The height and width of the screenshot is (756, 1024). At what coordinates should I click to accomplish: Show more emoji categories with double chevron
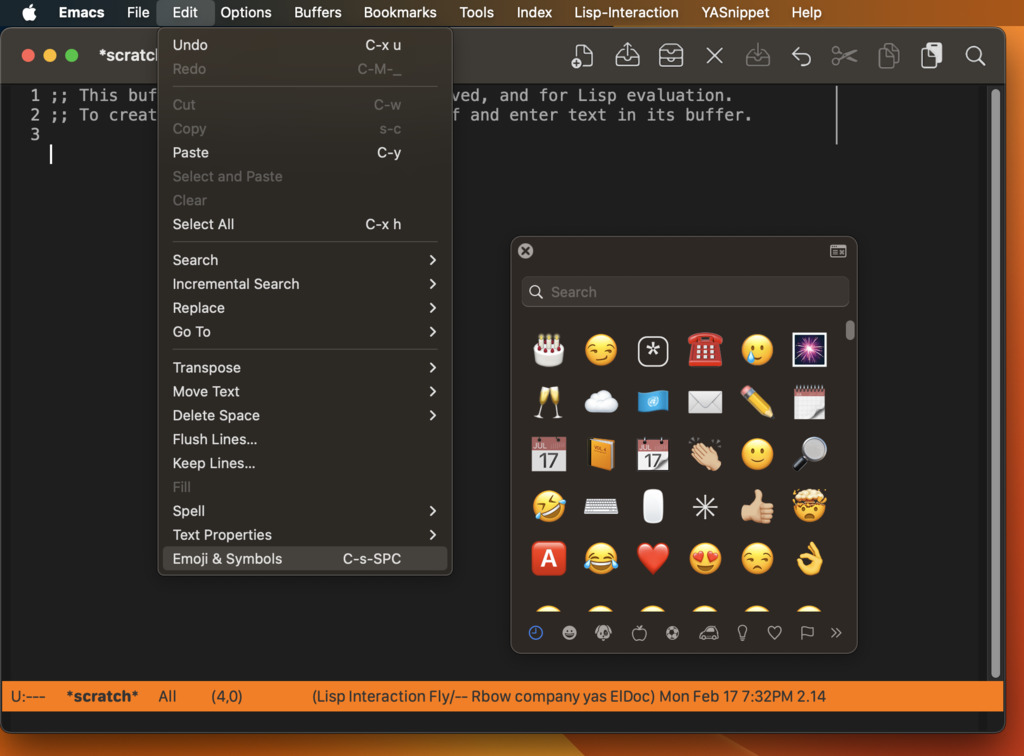(836, 633)
